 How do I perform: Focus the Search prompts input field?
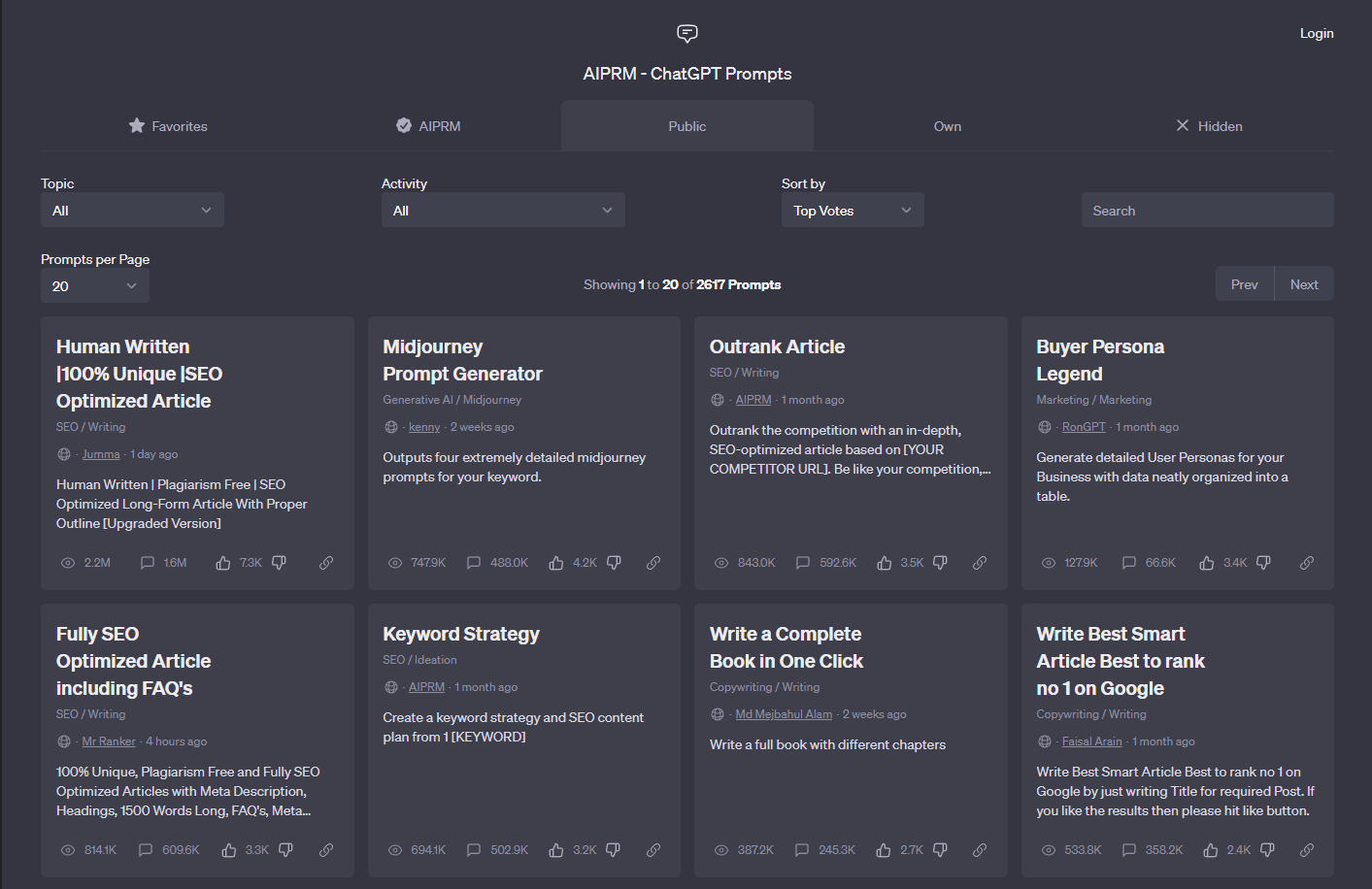(x=1208, y=210)
